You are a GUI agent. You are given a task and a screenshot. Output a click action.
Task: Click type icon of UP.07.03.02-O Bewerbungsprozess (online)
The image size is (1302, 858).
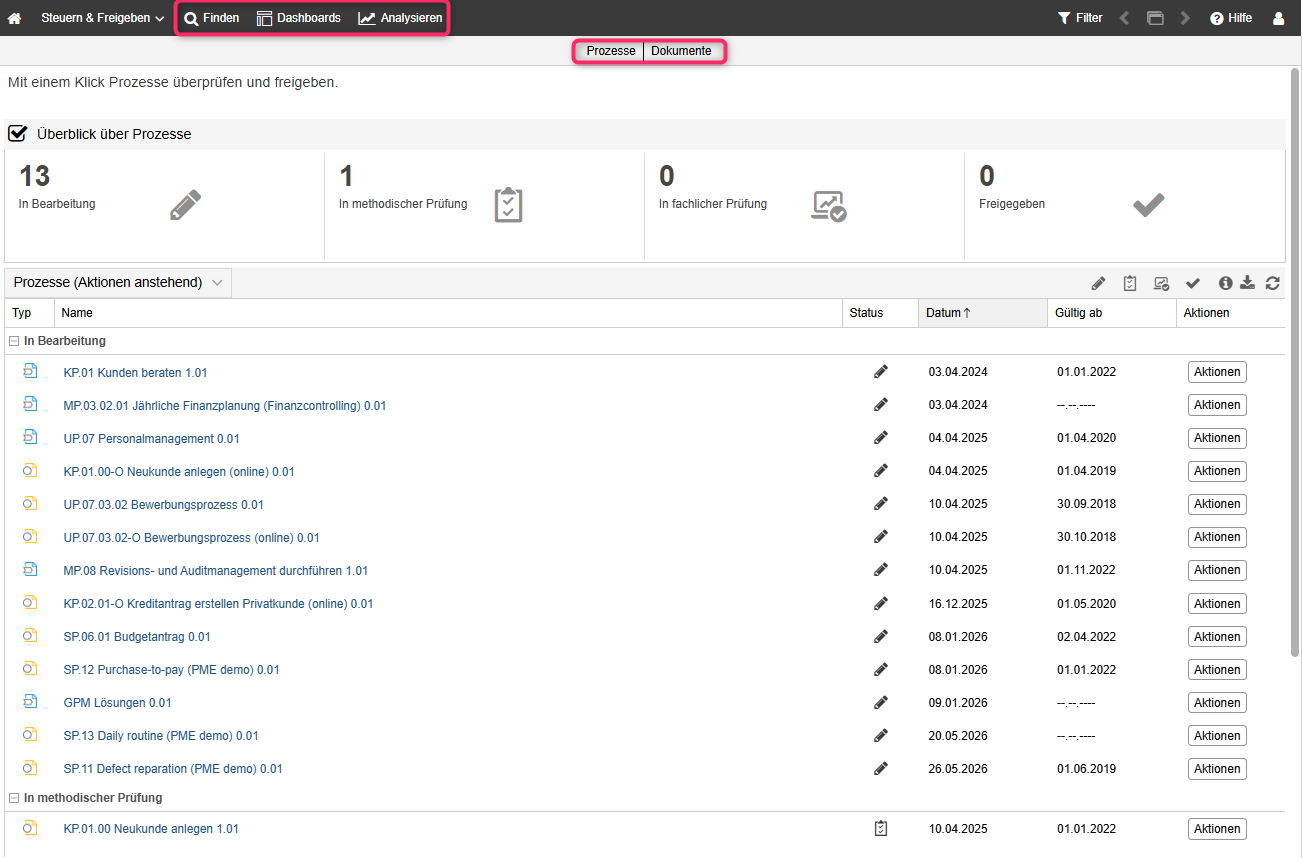coord(30,537)
